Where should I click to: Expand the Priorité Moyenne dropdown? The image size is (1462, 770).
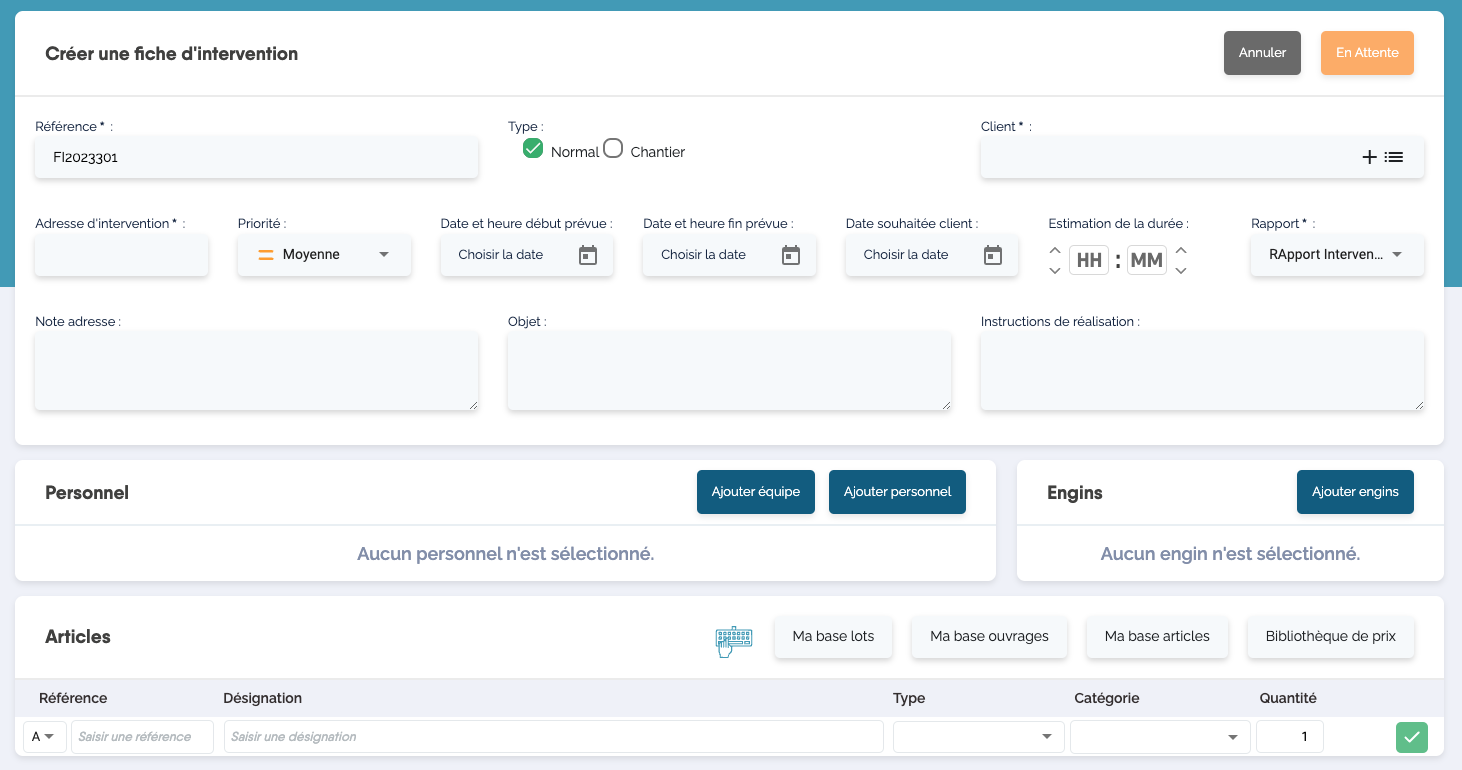tap(324, 255)
